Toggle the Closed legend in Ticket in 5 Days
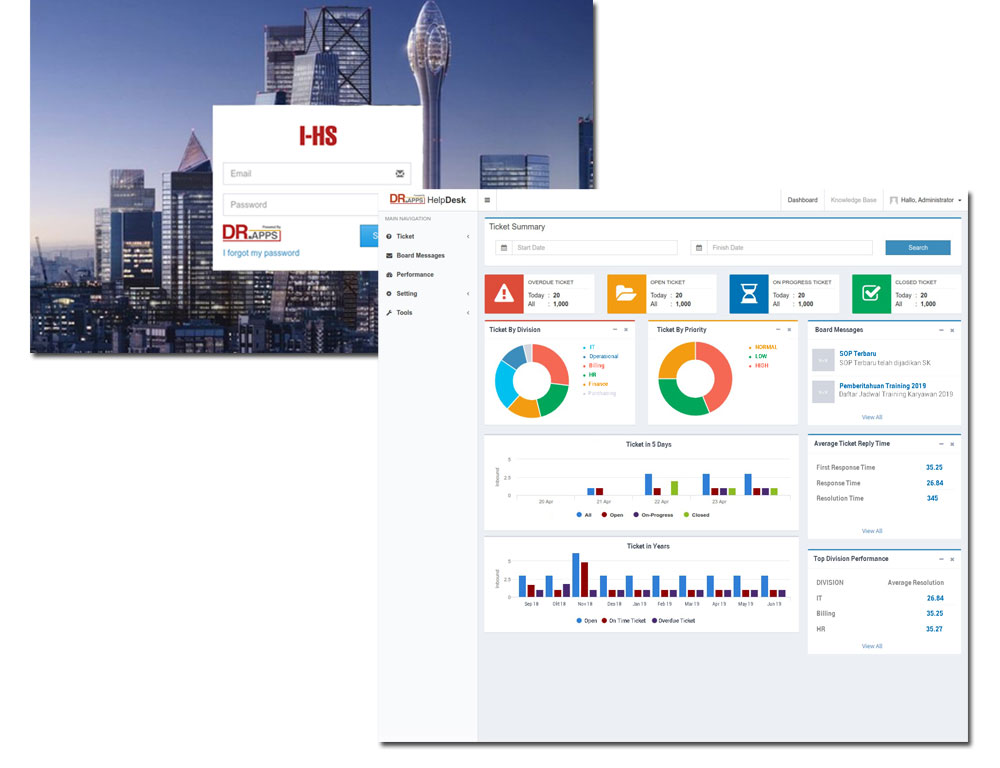The height and width of the screenshot is (768, 1000). 696,515
